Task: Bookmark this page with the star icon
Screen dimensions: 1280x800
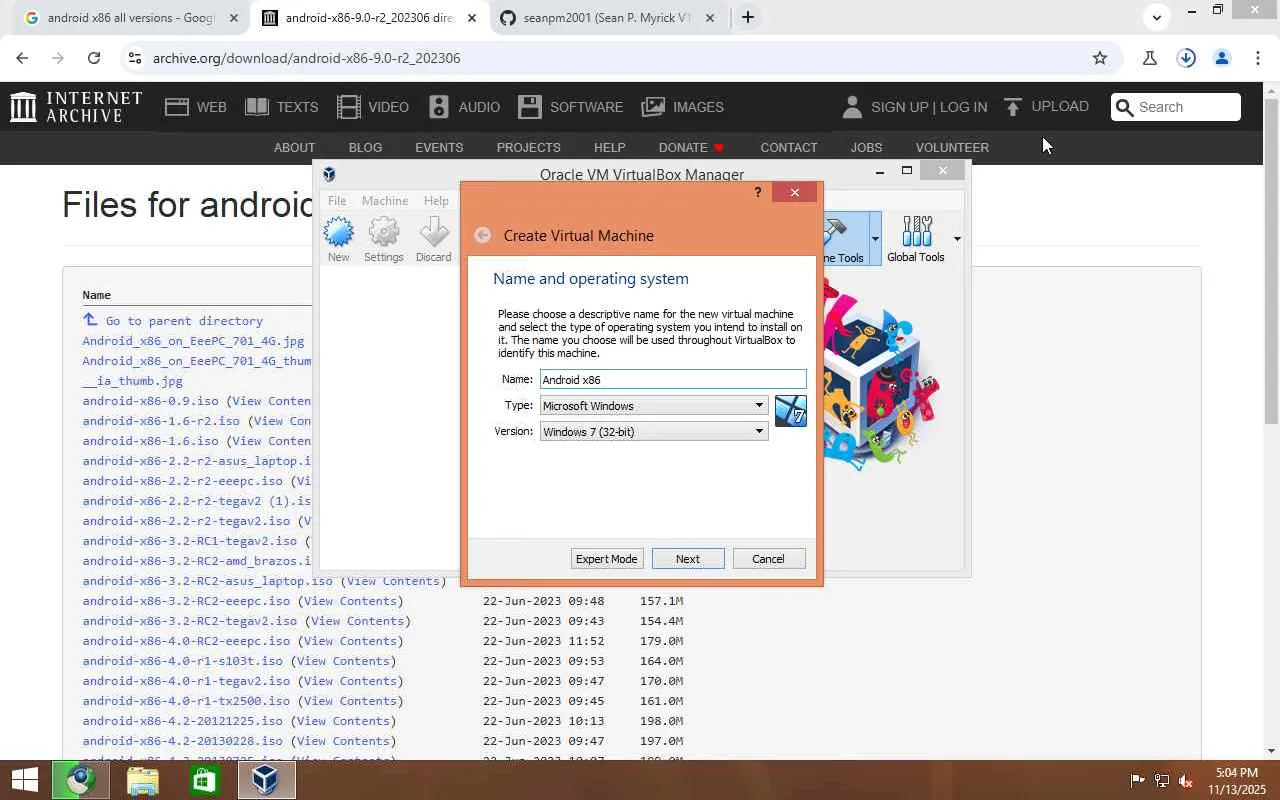Action: pyautogui.click(x=1100, y=58)
